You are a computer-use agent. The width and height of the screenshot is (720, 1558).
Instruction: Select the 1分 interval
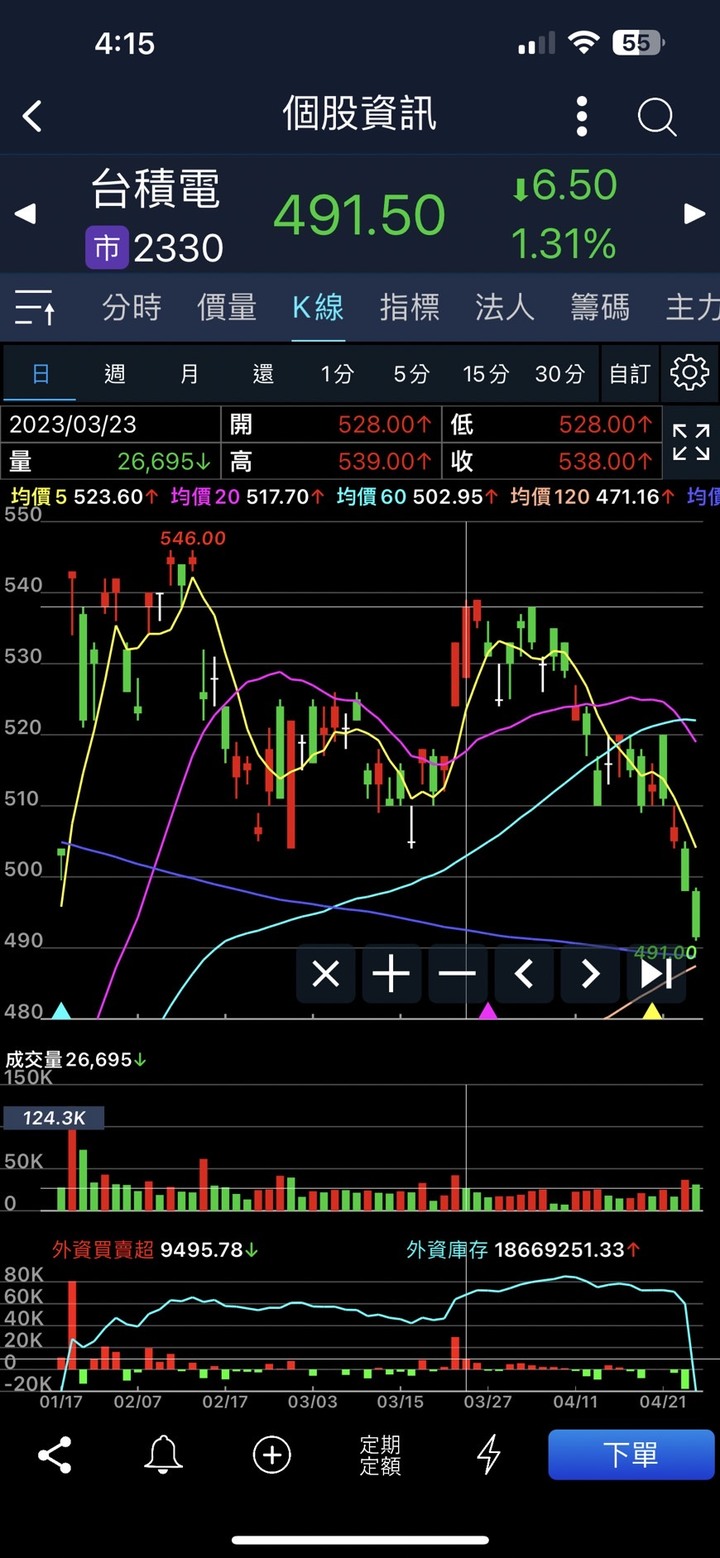(x=337, y=374)
